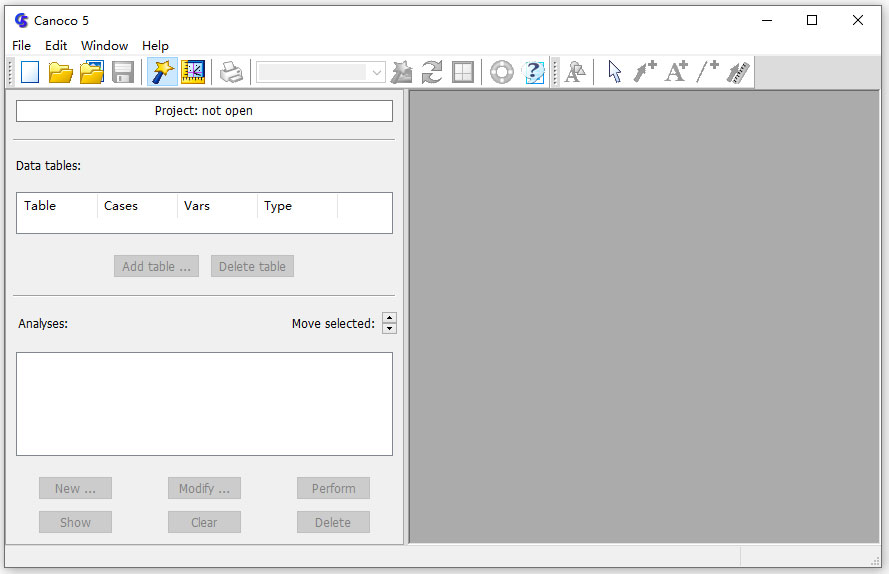Click the refresh arrows icon
This screenshot has height=574, width=889.
pyautogui.click(x=432, y=72)
